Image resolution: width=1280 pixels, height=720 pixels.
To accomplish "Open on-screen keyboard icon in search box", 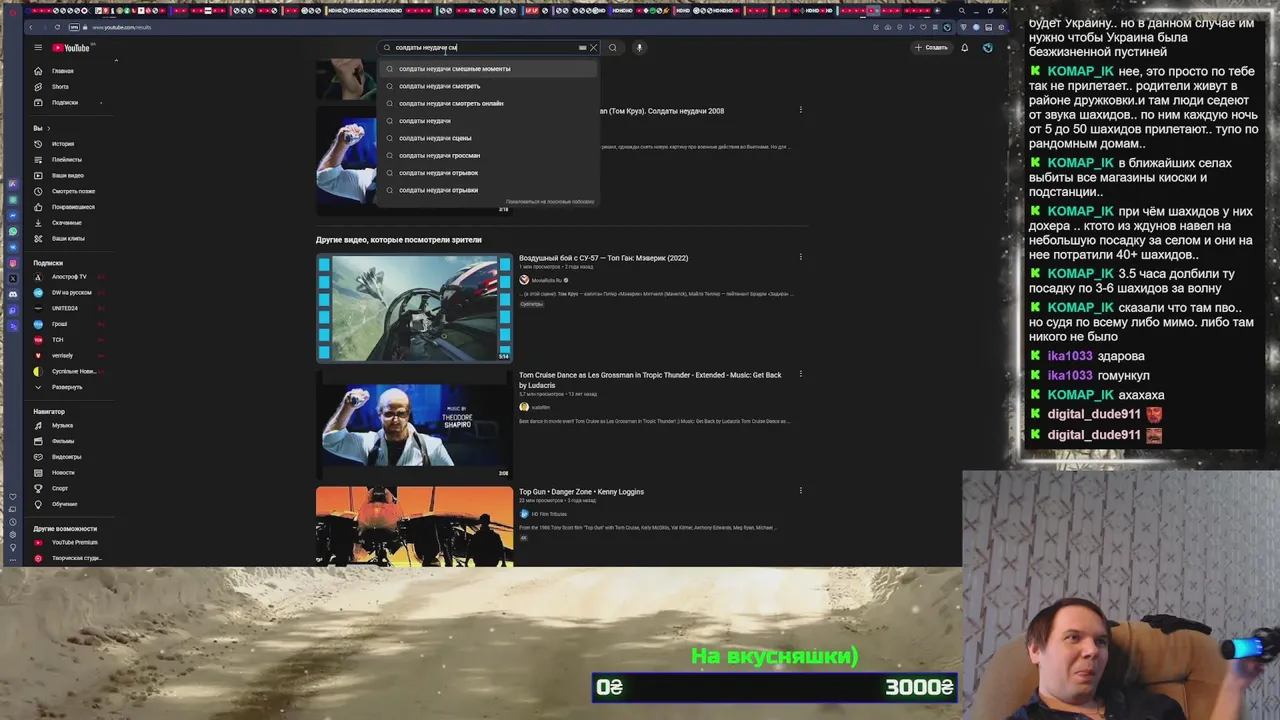I will [582, 47].
